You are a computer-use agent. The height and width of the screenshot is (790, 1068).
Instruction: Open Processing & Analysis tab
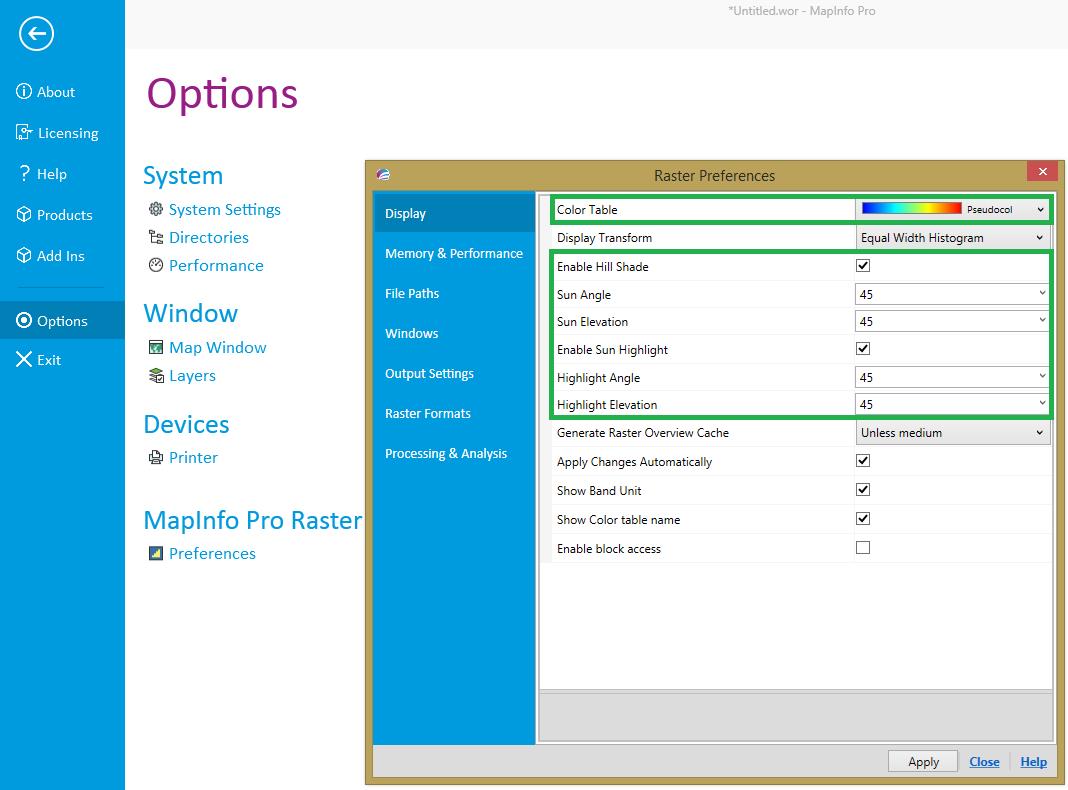[454, 454]
